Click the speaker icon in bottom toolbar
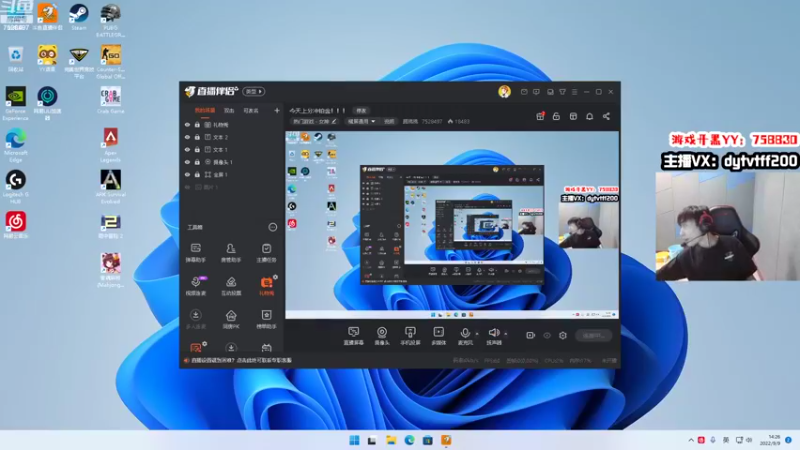 [x=493, y=333]
